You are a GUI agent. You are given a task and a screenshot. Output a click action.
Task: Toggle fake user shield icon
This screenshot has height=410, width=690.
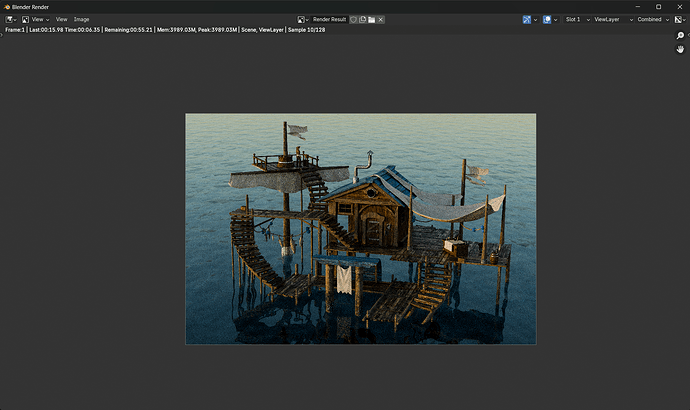point(353,19)
